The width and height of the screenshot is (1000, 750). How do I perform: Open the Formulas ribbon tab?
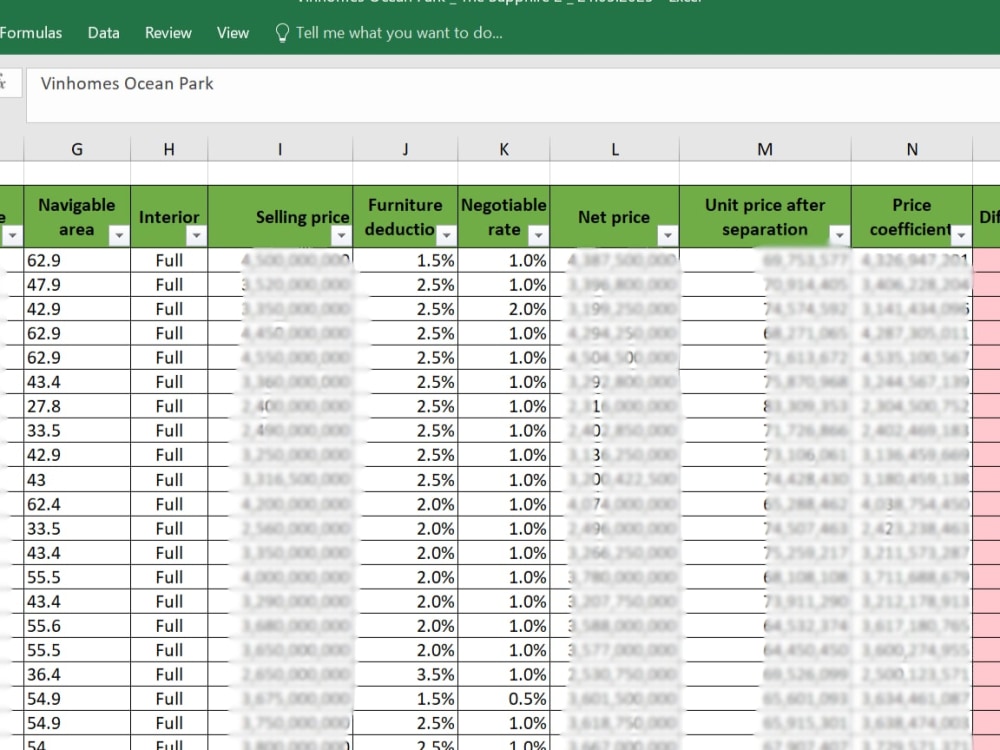click(31, 33)
